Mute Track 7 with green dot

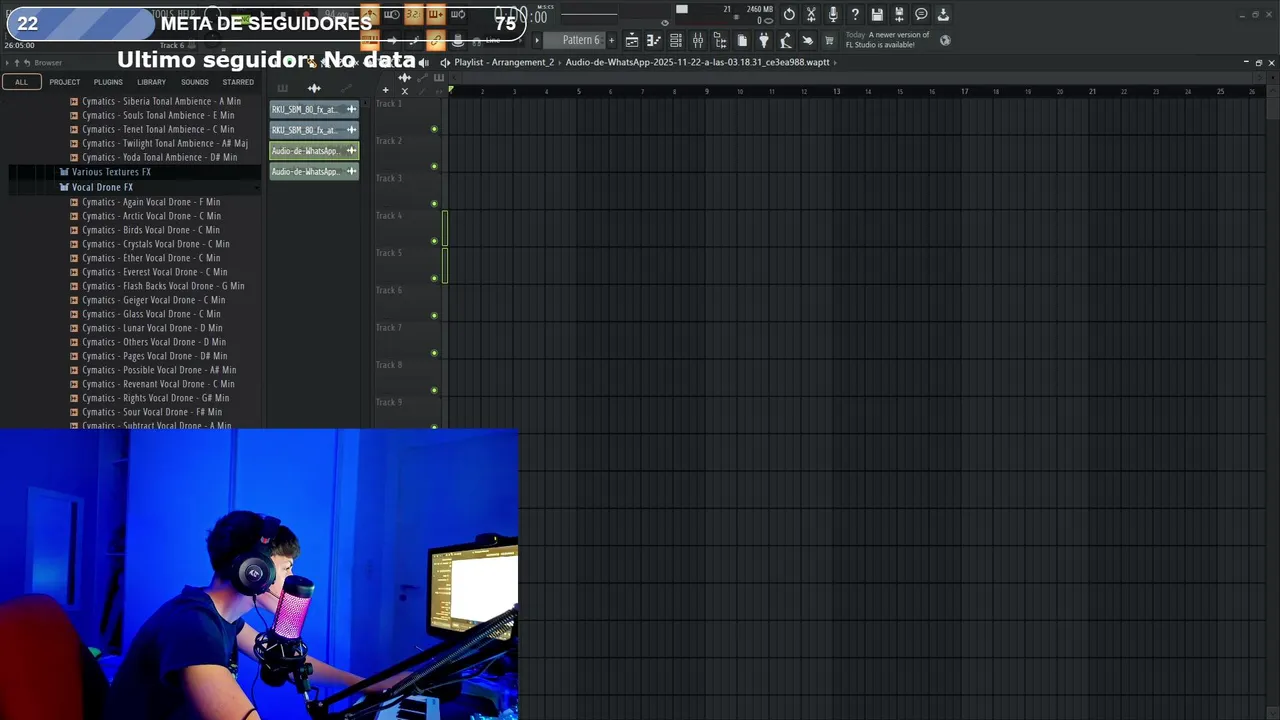(434, 352)
